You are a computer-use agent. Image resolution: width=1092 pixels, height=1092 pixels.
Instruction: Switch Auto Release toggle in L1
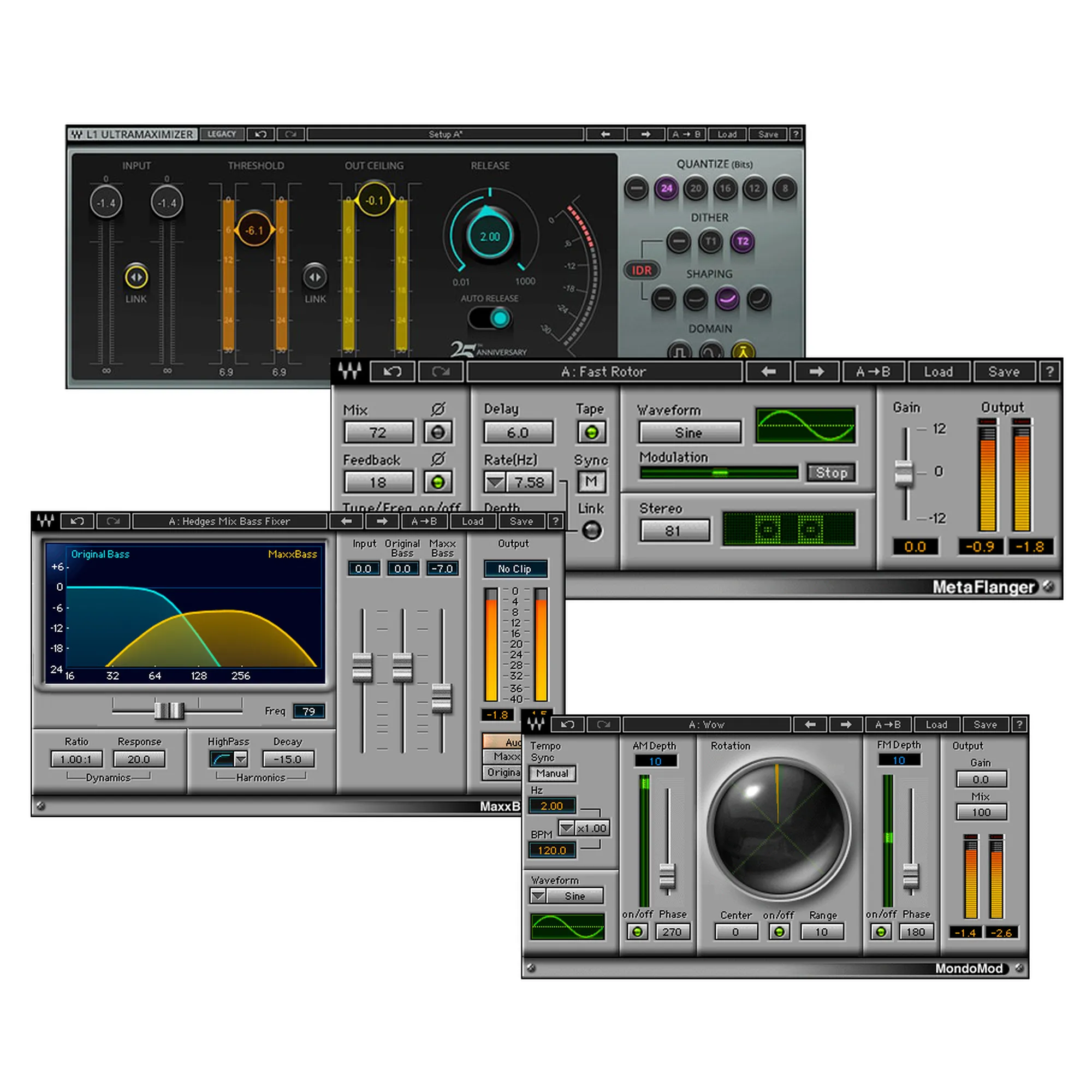490,318
